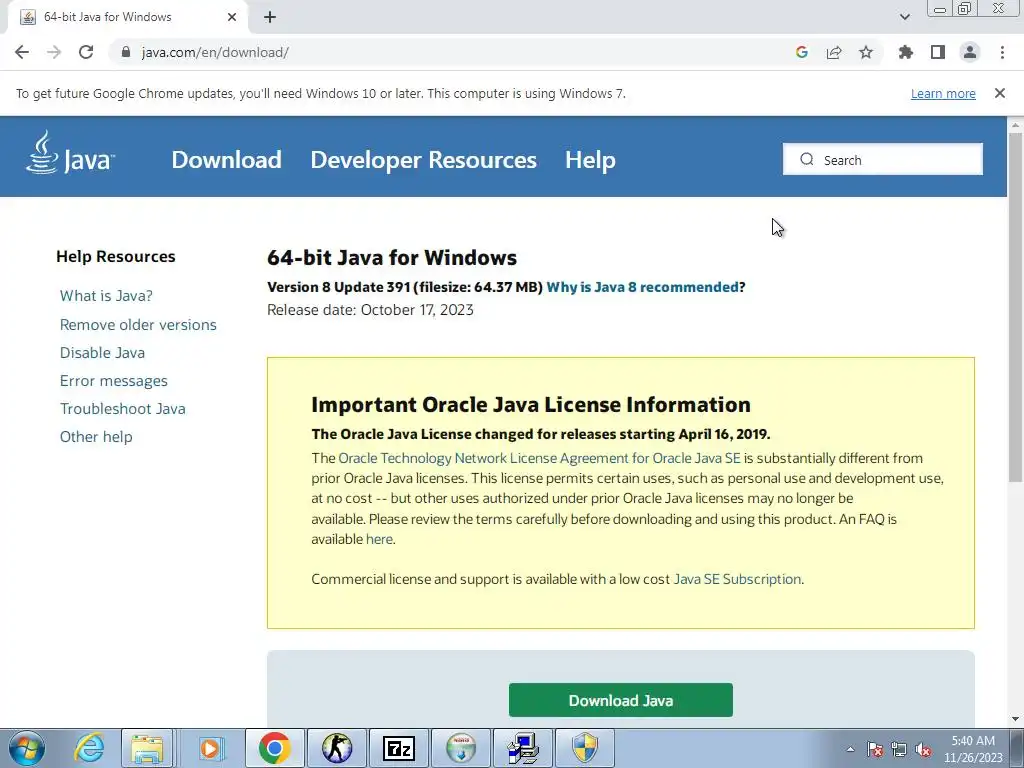Share this page using share icon
This screenshot has height=768, width=1024.
[834, 52]
